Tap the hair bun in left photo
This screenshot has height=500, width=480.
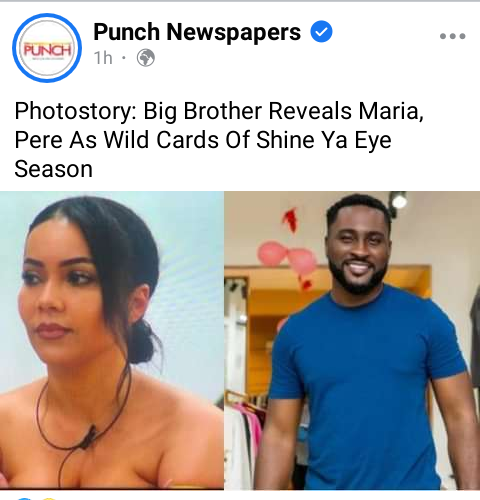142,342
